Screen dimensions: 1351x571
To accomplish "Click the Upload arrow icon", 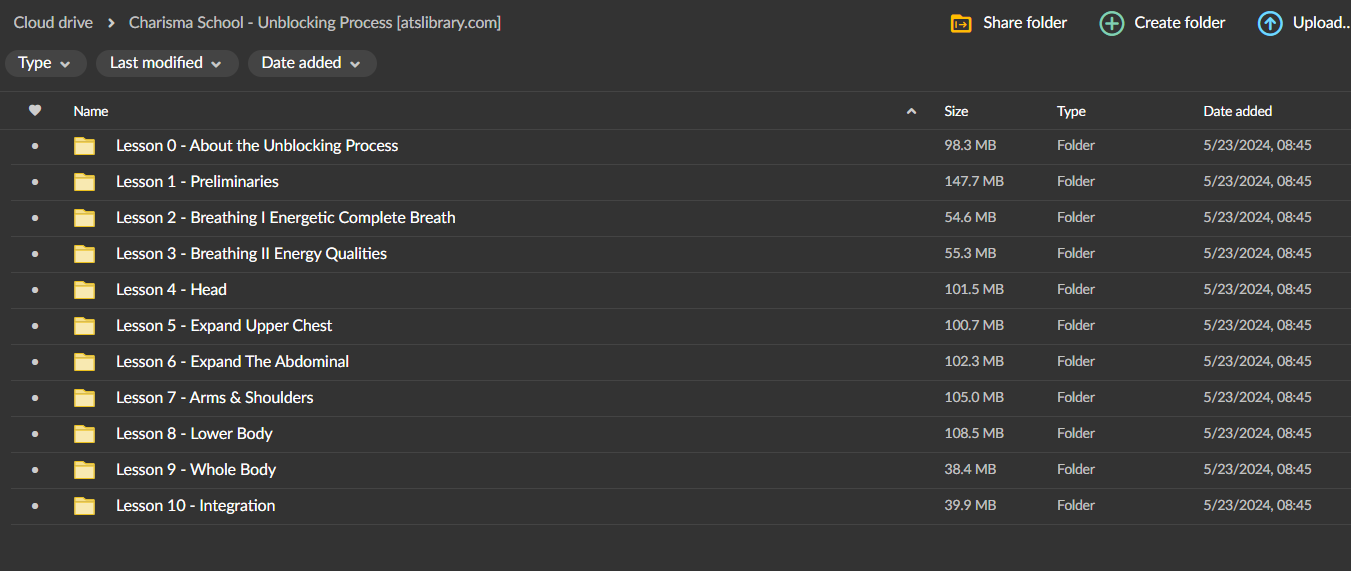I will 1270,23.
